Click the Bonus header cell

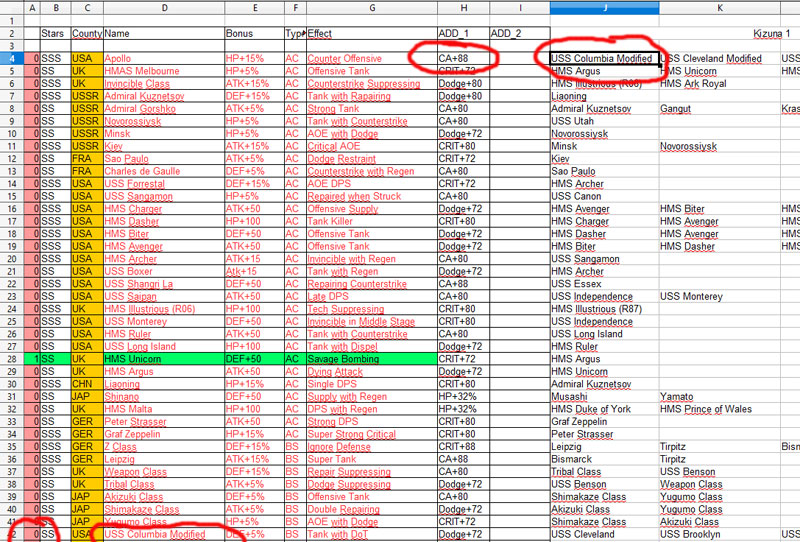253,34
